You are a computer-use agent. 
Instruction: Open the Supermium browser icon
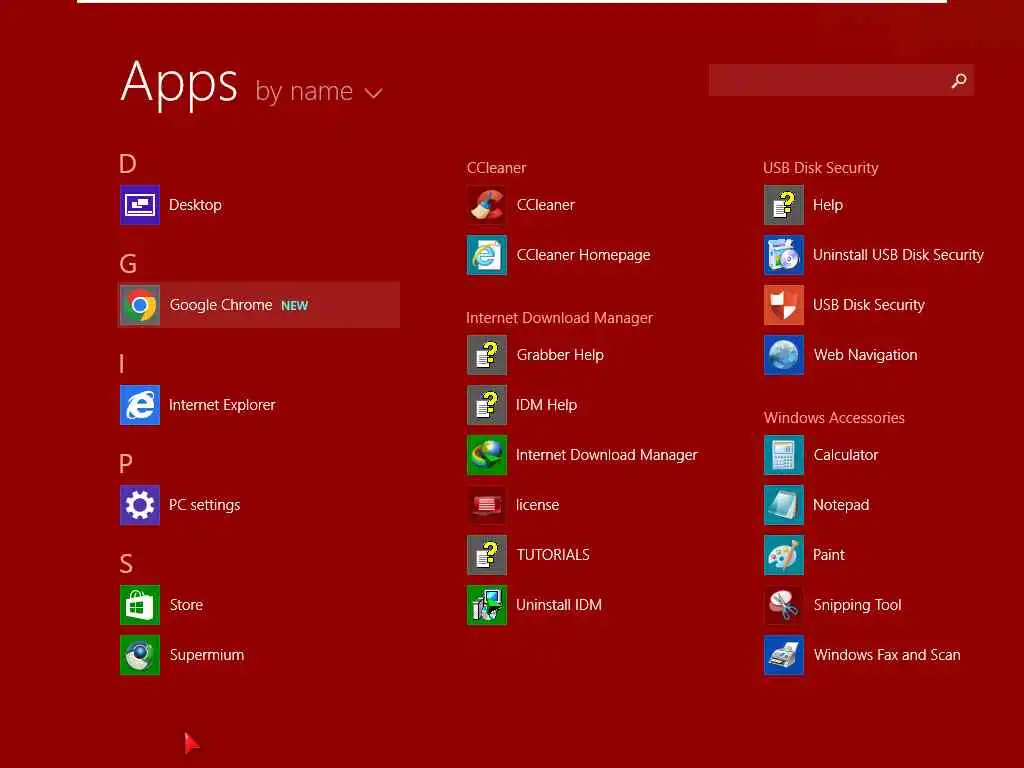pos(140,655)
